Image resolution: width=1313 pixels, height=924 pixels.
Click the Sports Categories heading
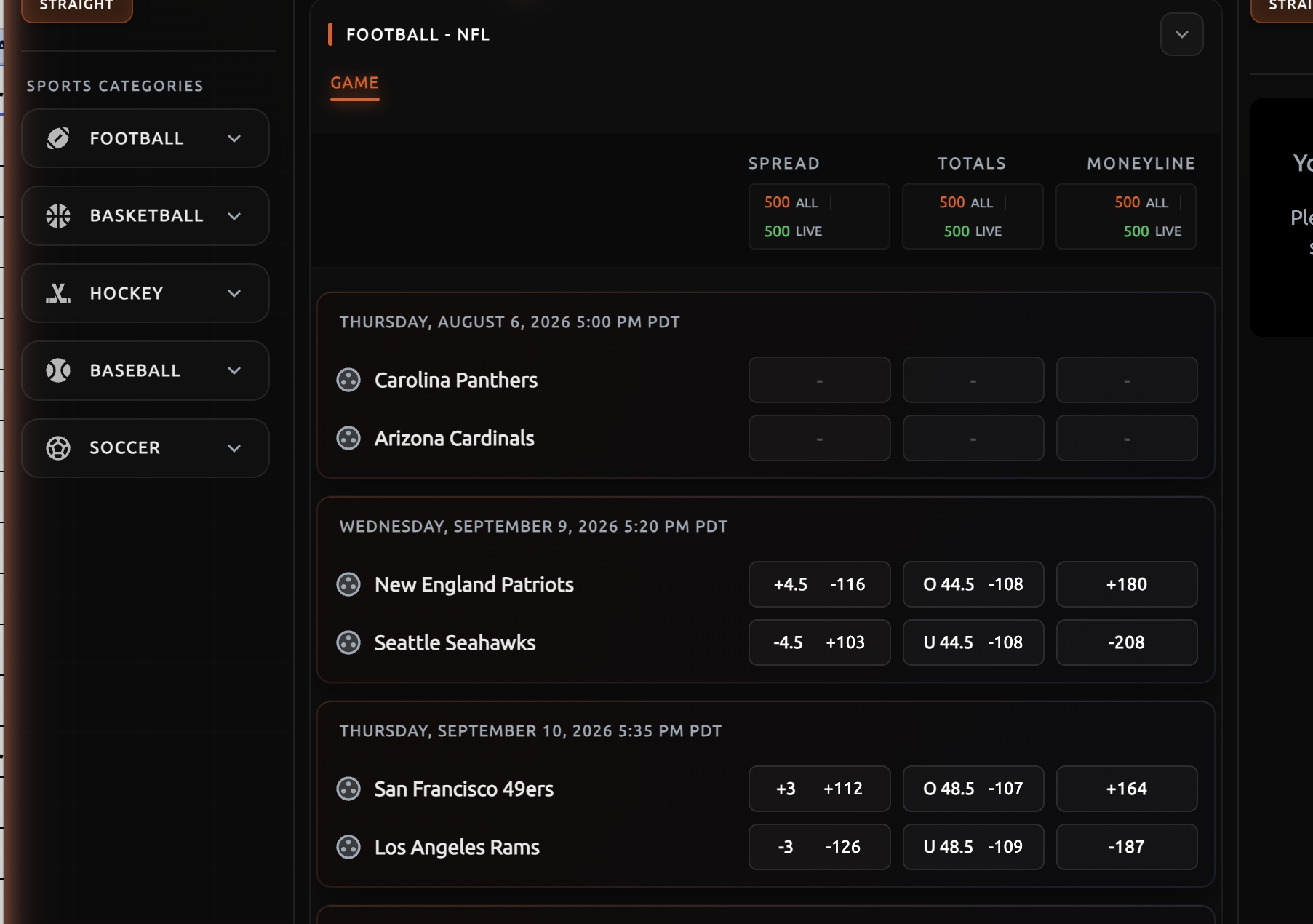point(115,86)
